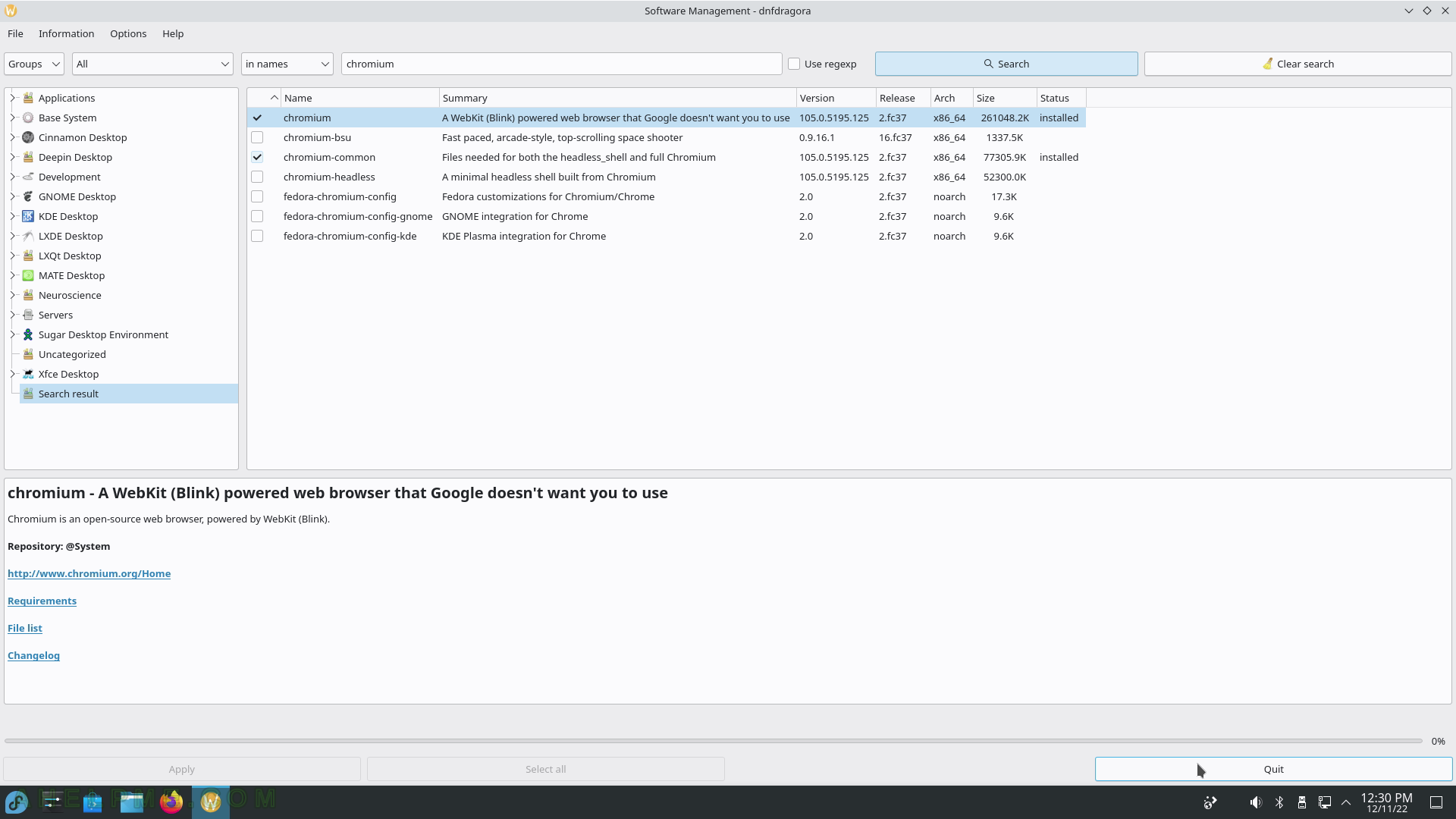Open the Requirements link
1456x819 pixels.
(42, 601)
